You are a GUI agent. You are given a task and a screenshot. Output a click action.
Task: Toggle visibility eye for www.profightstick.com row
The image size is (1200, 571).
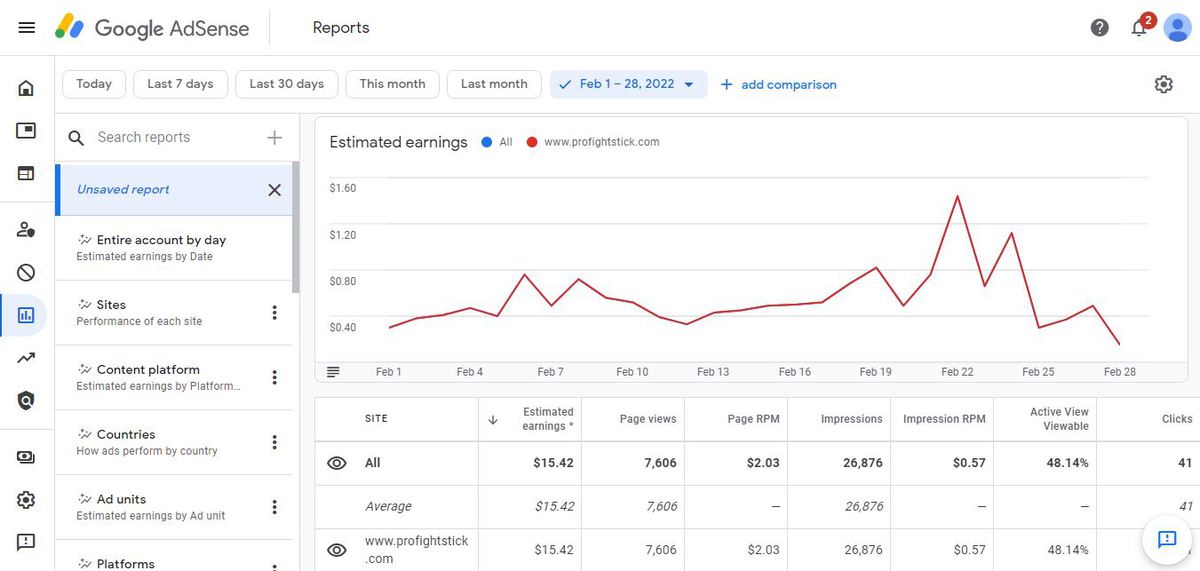(x=337, y=550)
